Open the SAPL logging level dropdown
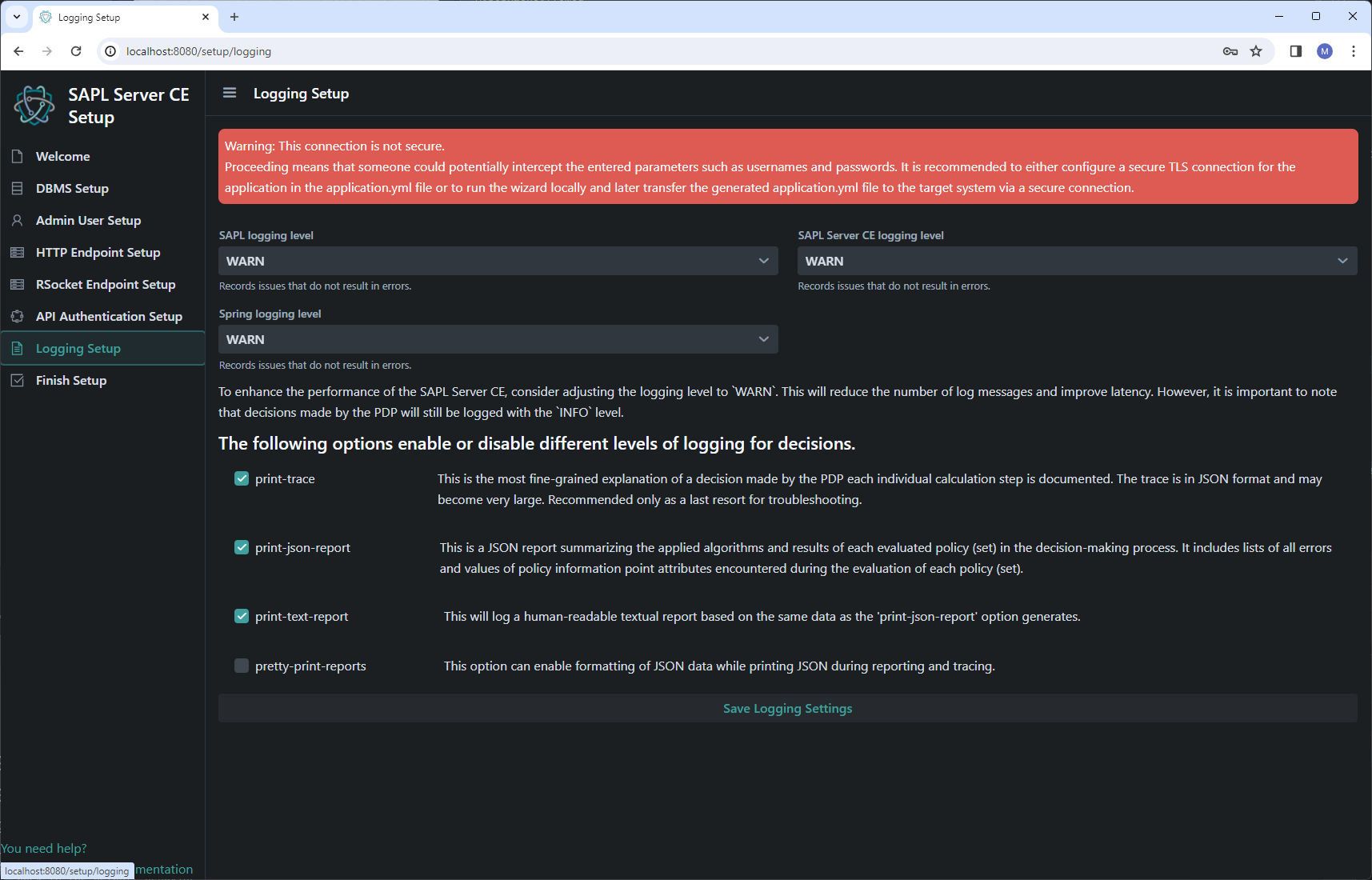The image size is (1372, 880). (498, 261)
